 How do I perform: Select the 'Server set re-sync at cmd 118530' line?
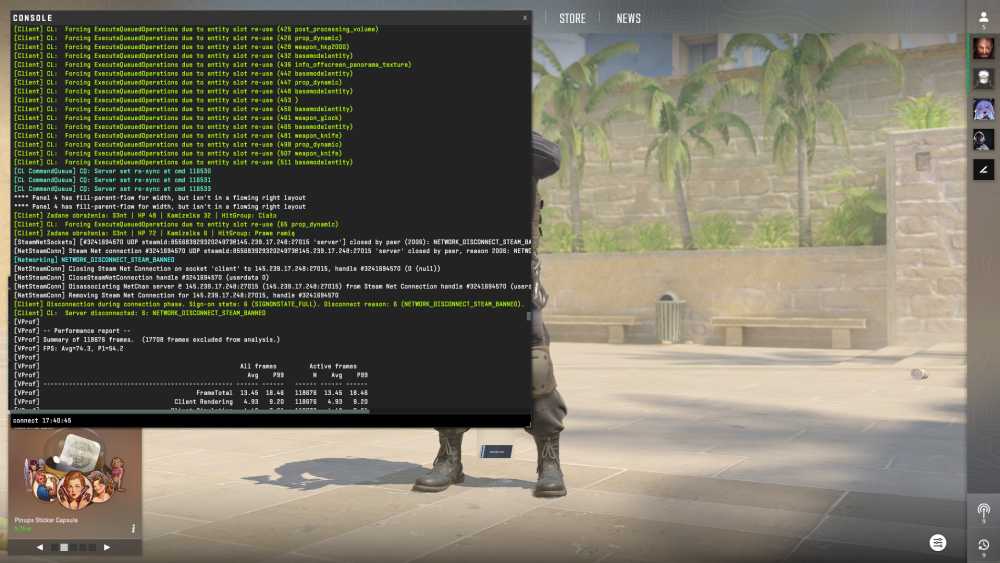(x=112, y=171)
